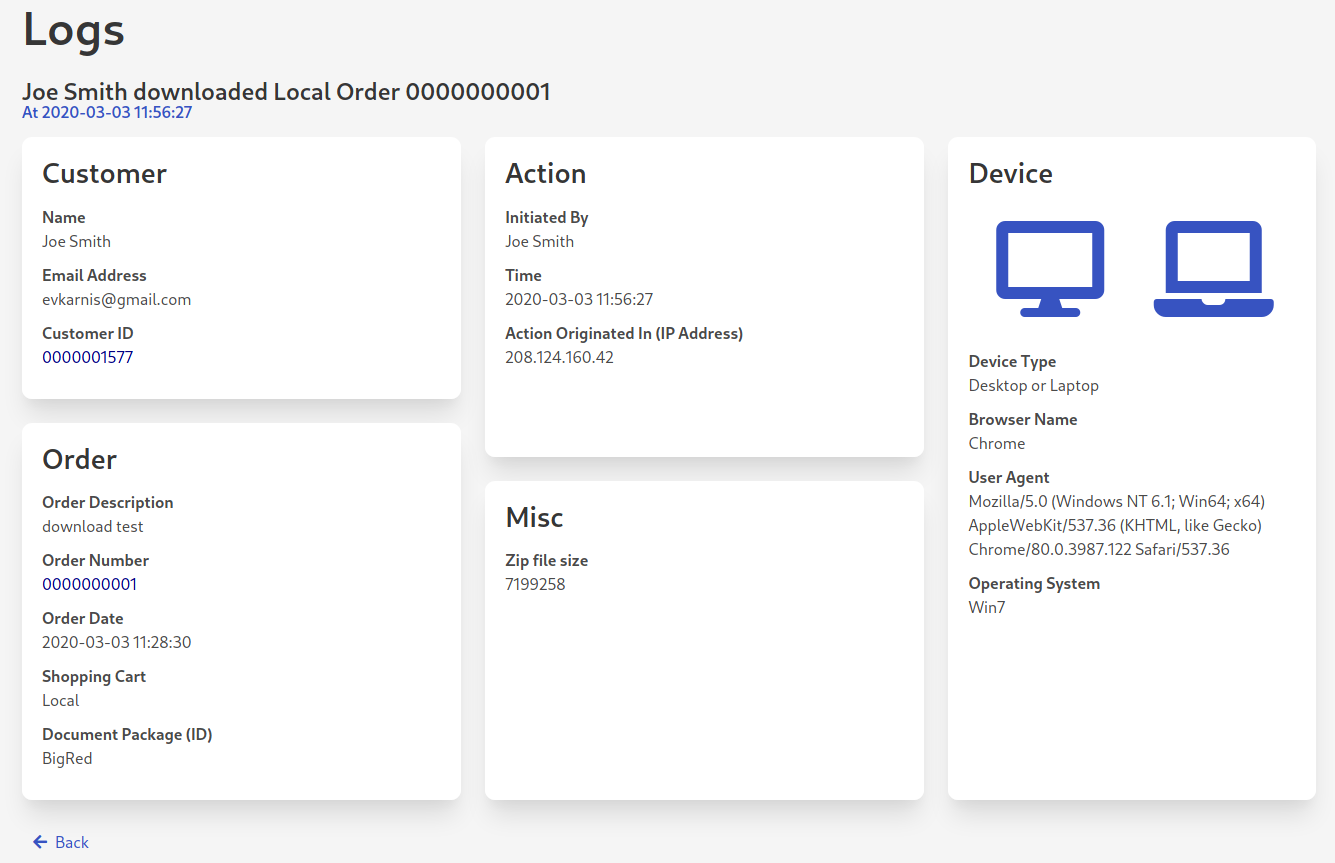The width and height of the screenshot is (1335, 863).
Task: Click the Operating System value Win7
Action: (987, 607)
